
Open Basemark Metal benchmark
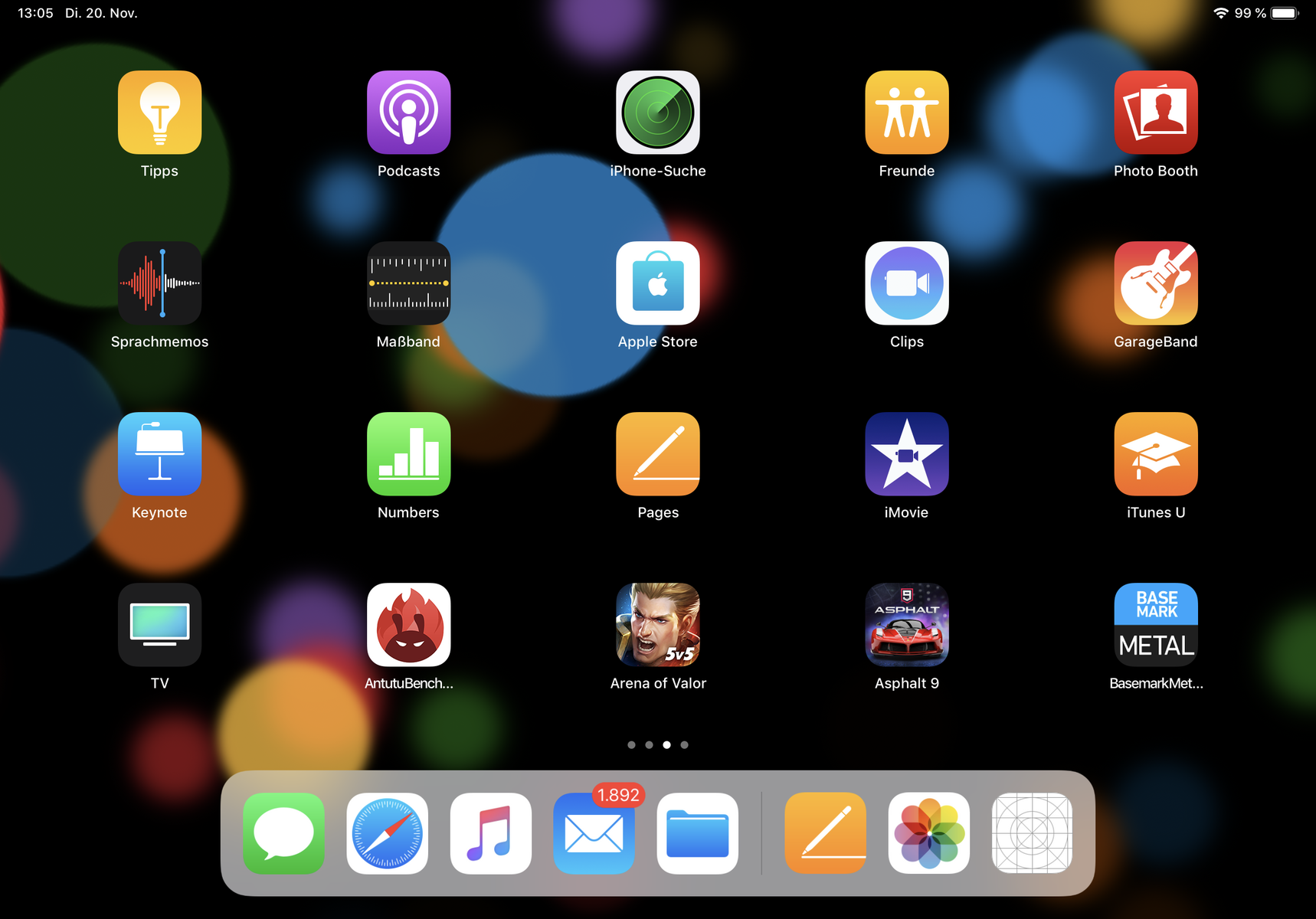point(1156,625)
